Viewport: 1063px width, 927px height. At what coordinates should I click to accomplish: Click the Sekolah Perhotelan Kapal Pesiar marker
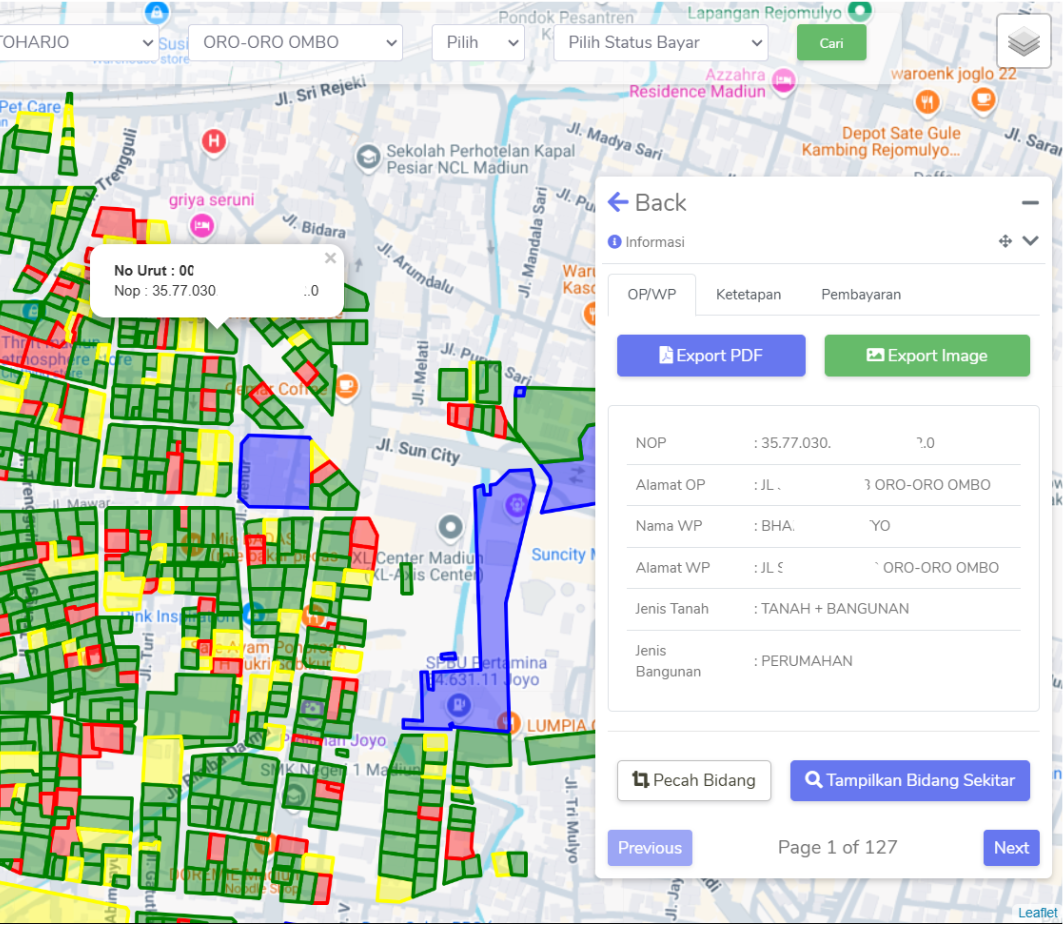click(368, 158)
